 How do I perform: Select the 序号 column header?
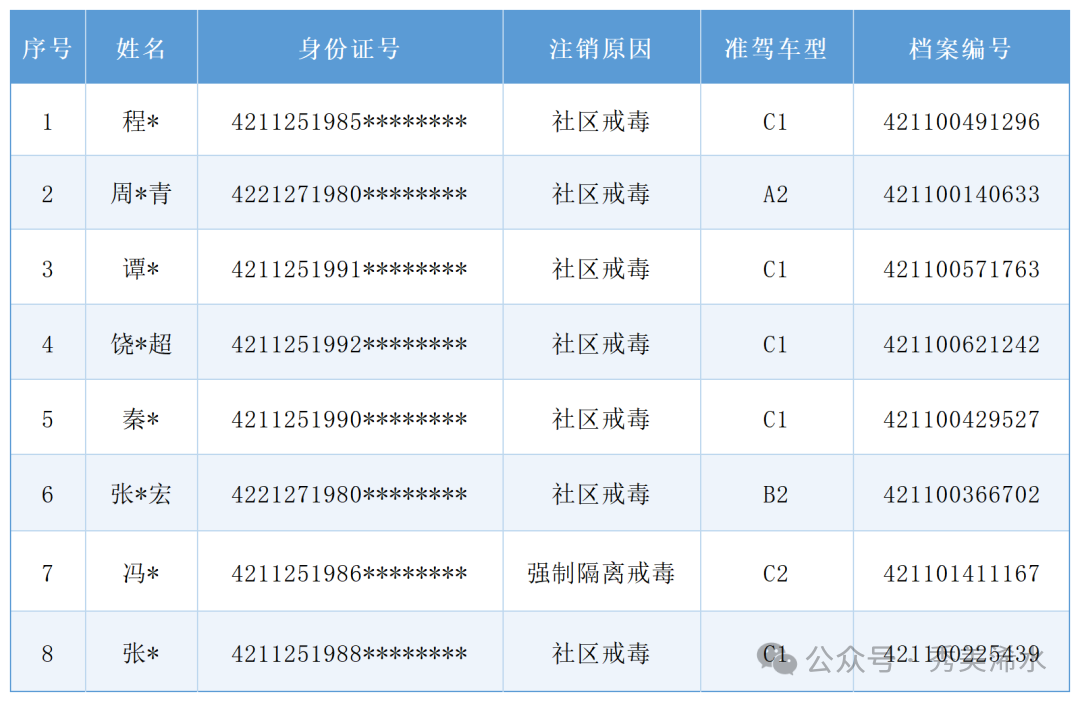click(x=47, y=48)
